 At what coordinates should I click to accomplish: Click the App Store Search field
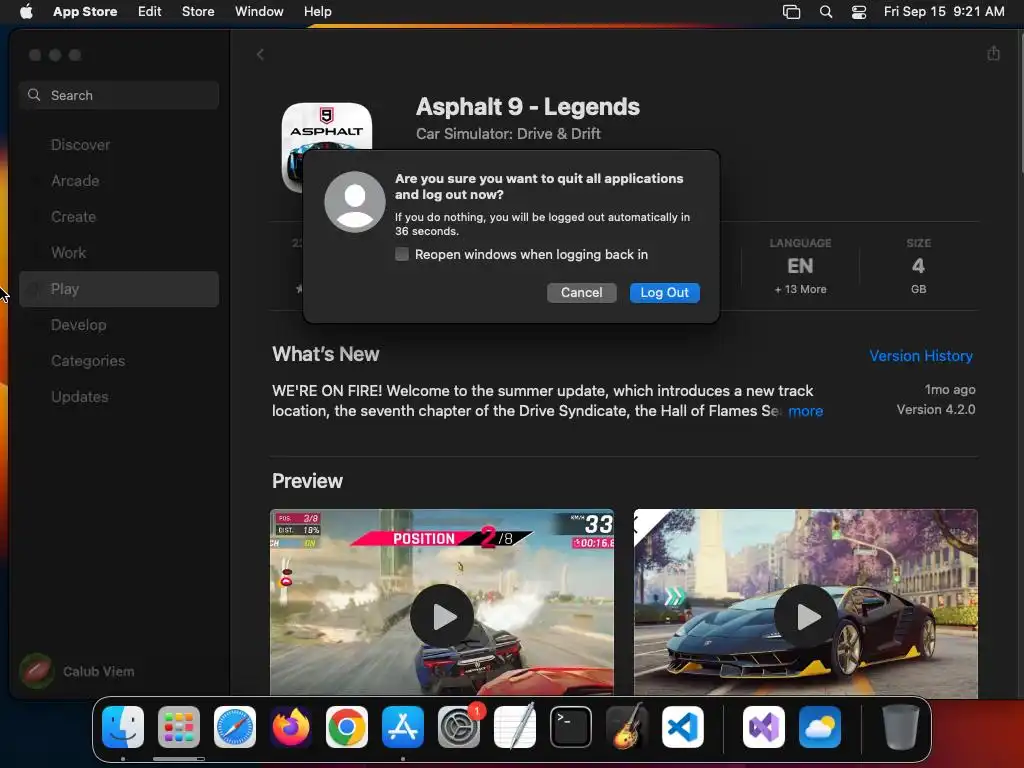coord(119,95)
